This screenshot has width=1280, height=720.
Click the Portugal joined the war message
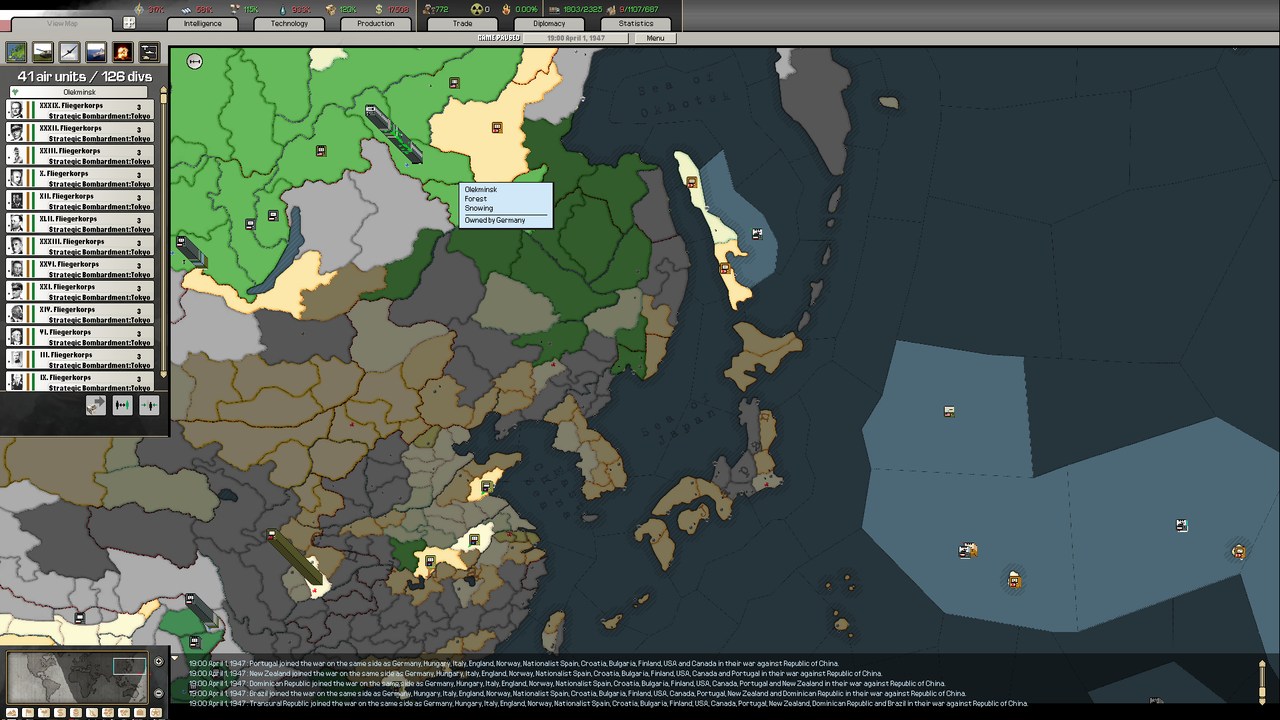512,663
